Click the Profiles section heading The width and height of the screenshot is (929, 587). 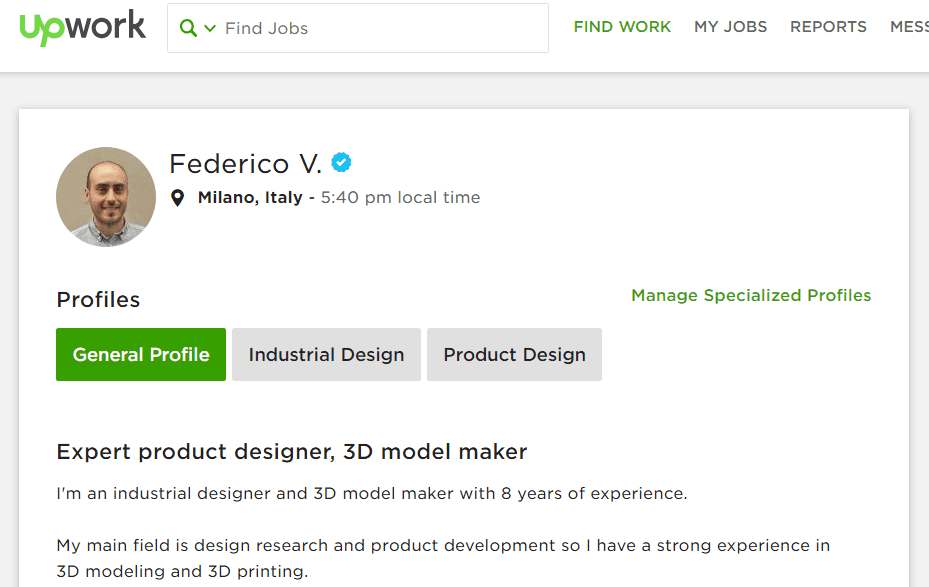(98, 300)
